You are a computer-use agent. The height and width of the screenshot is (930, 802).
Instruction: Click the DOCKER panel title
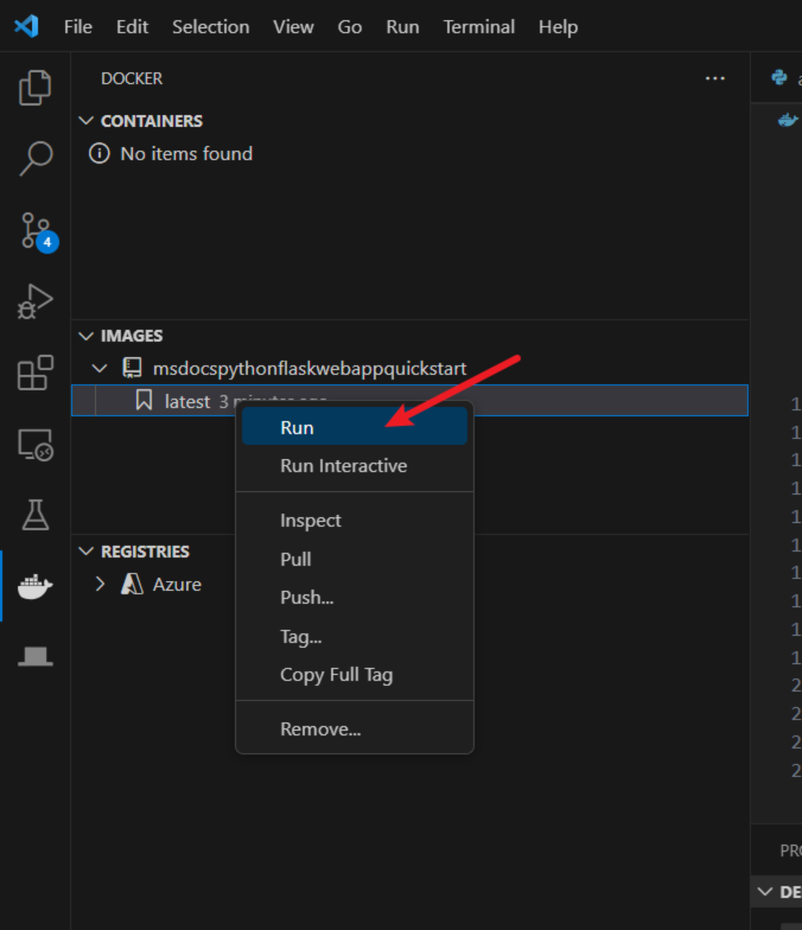[x=131, y=78]
